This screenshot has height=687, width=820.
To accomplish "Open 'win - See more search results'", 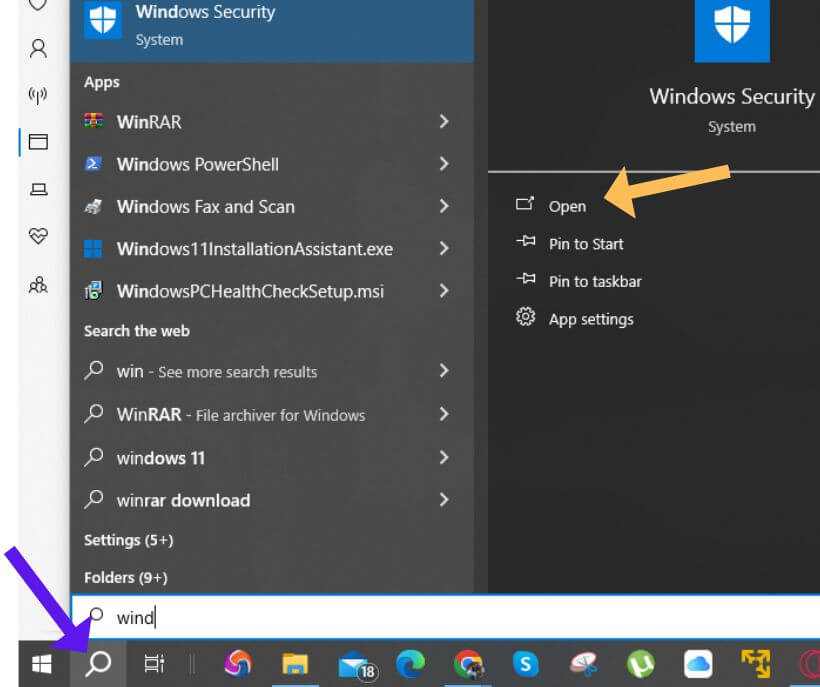I will coord(272,371).
